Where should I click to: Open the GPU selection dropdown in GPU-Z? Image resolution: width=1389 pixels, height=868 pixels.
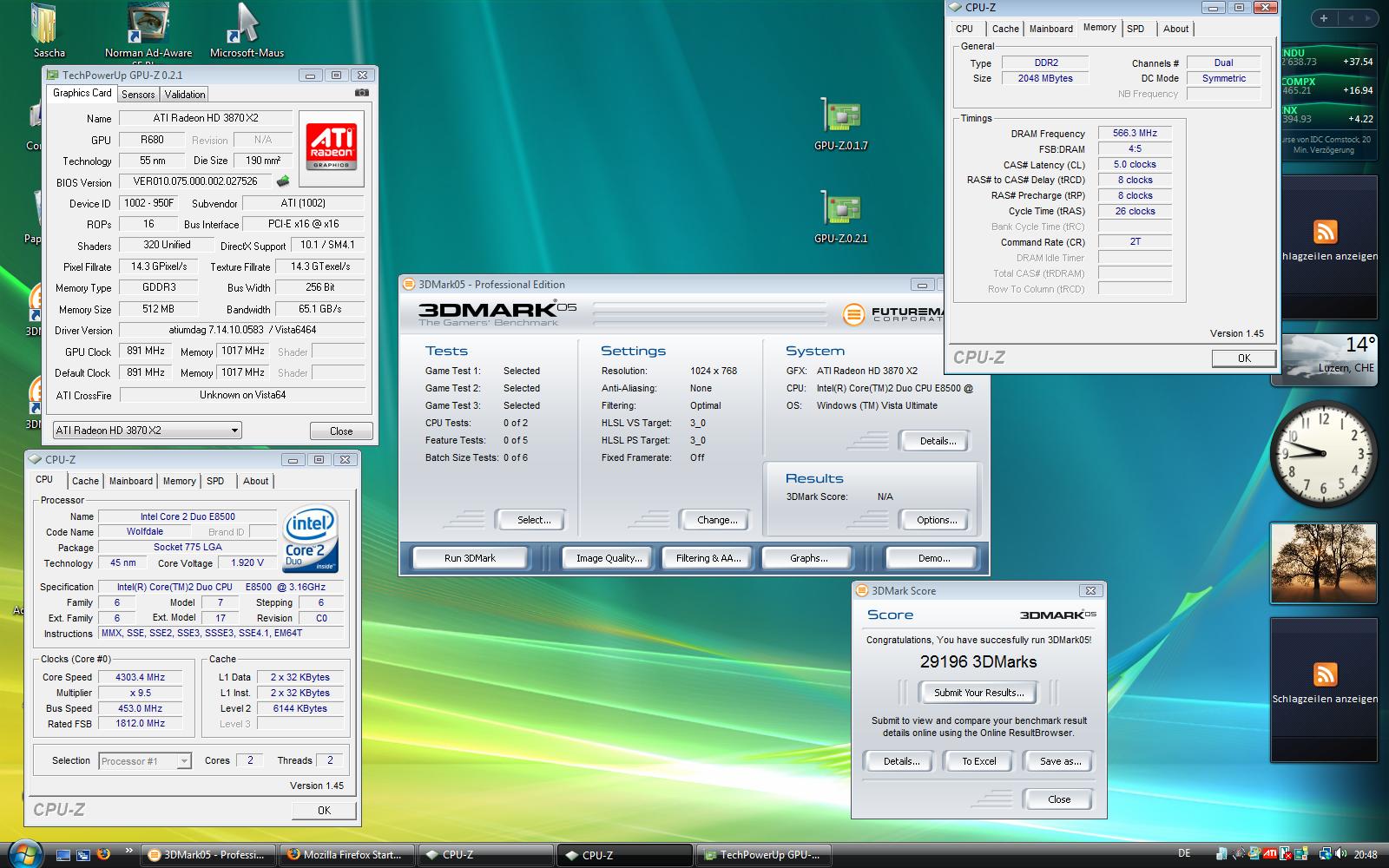coord(146,430)
